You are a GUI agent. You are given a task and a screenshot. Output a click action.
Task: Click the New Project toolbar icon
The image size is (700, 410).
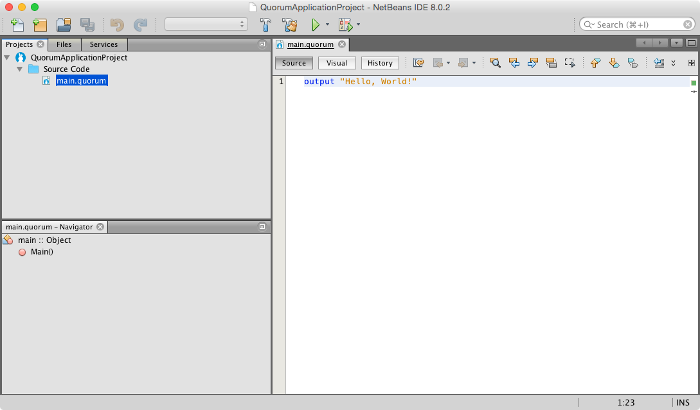40,25
